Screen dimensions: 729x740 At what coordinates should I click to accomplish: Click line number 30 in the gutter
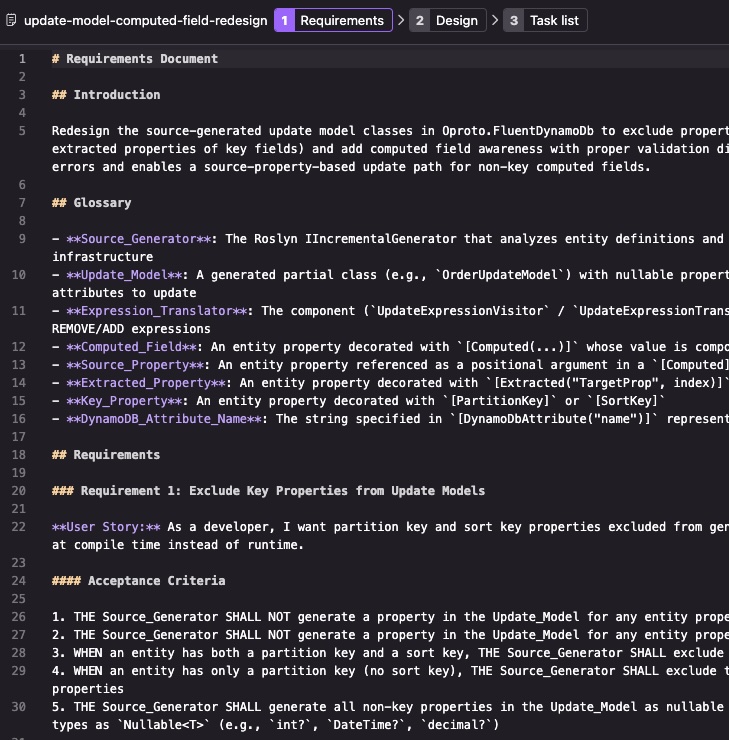[19, 707]
